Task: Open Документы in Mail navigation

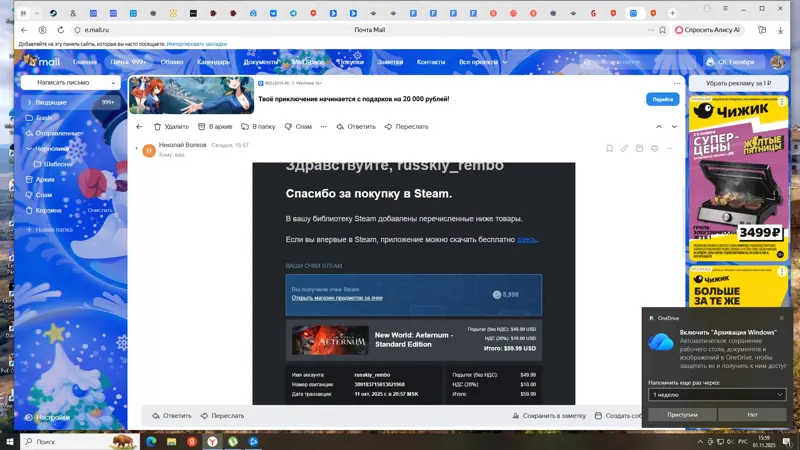Action: 261,62
